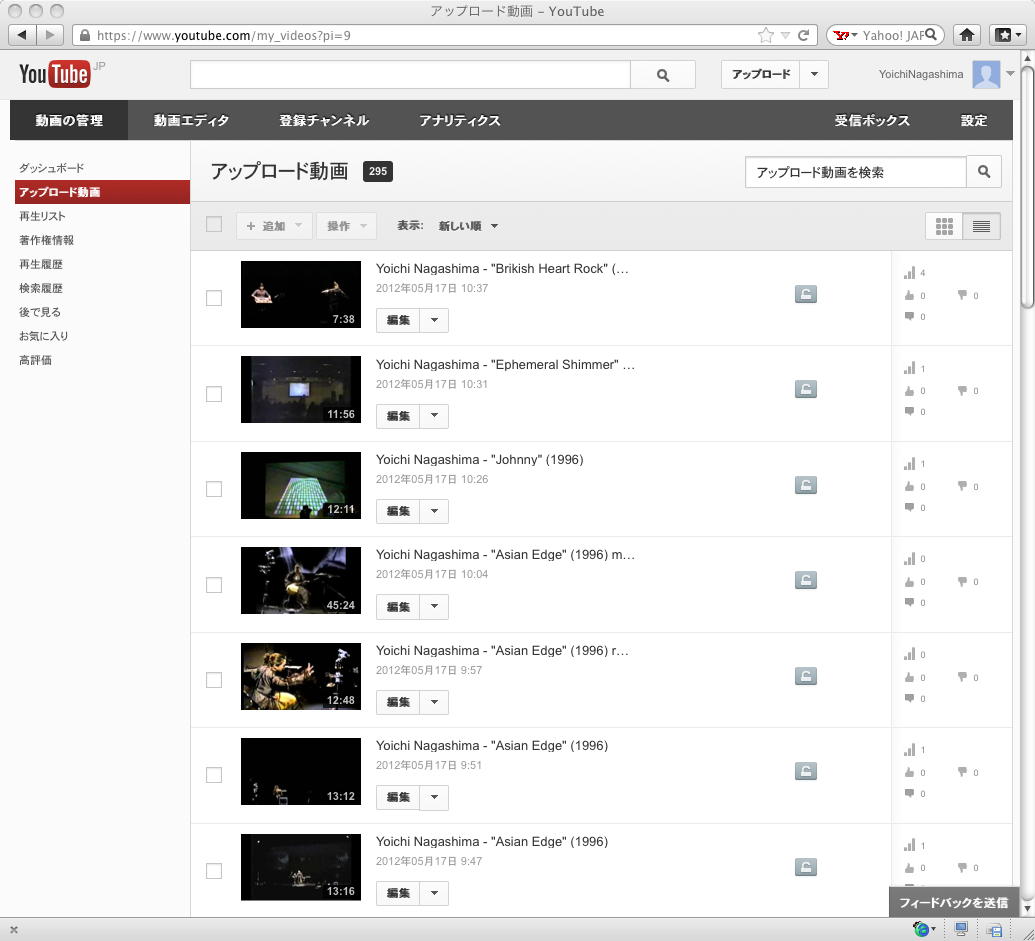Open 著作権情報 in sidebar
The width and height of the screenshot is (1035, 941).
click(x=46, y=240)
